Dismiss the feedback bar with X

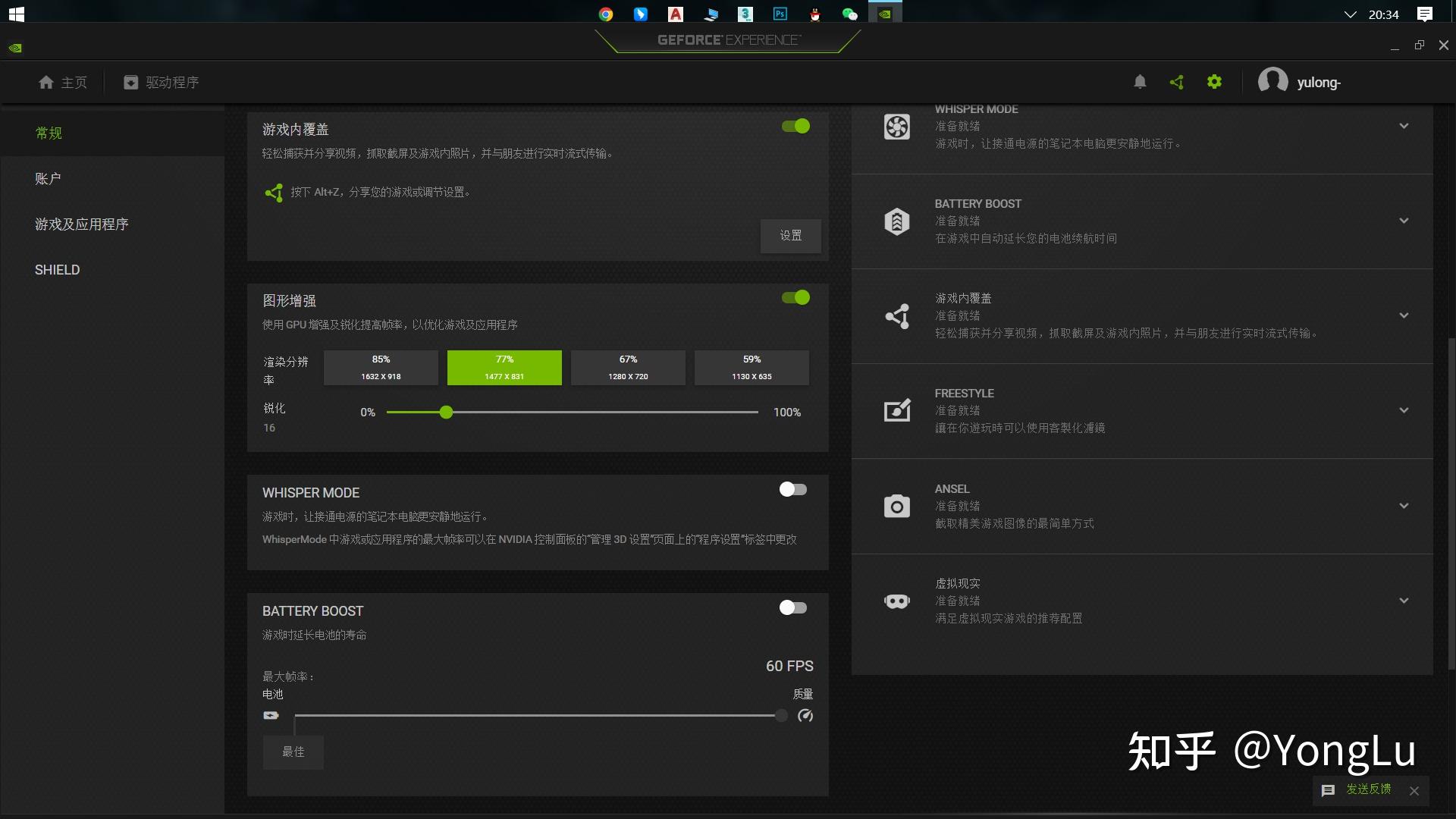1414,791
